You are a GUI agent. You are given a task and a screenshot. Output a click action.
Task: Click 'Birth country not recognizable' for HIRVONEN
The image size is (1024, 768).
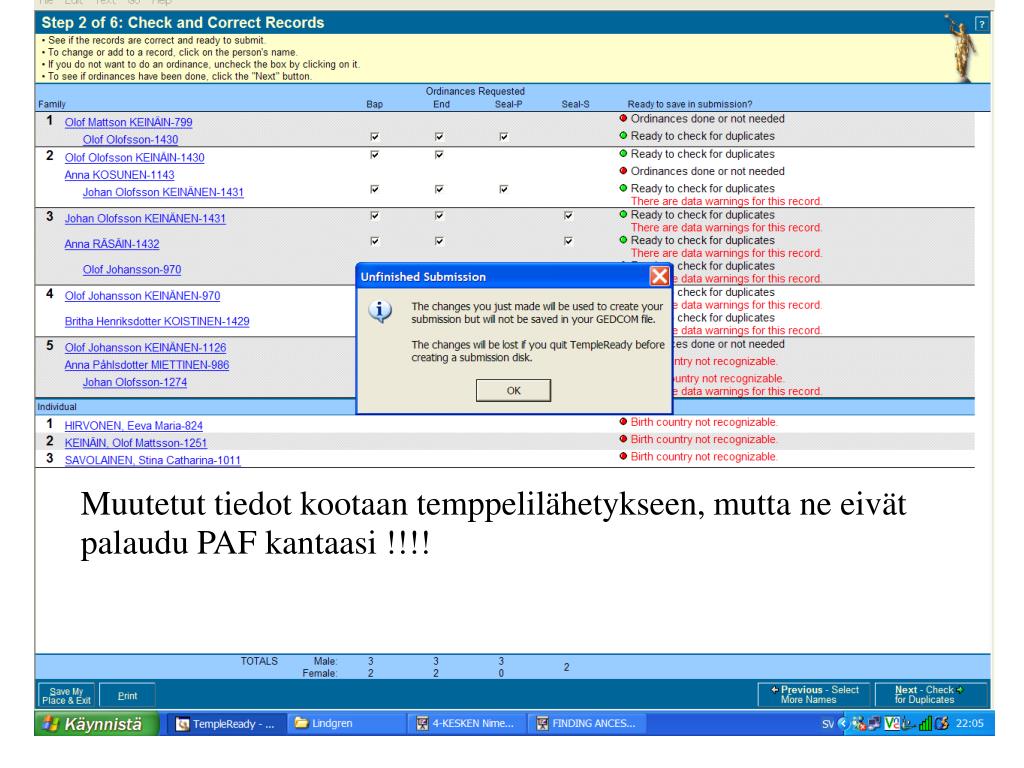click(704, 422)
